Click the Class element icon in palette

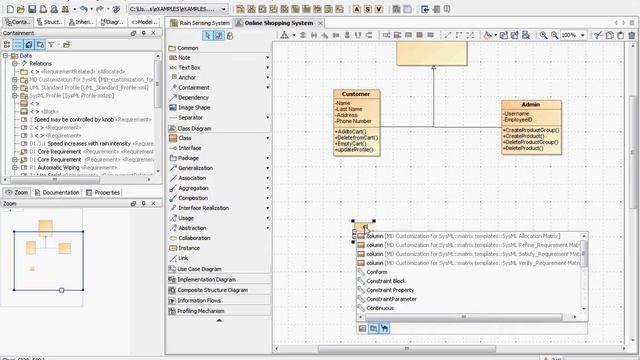point(173,138)
